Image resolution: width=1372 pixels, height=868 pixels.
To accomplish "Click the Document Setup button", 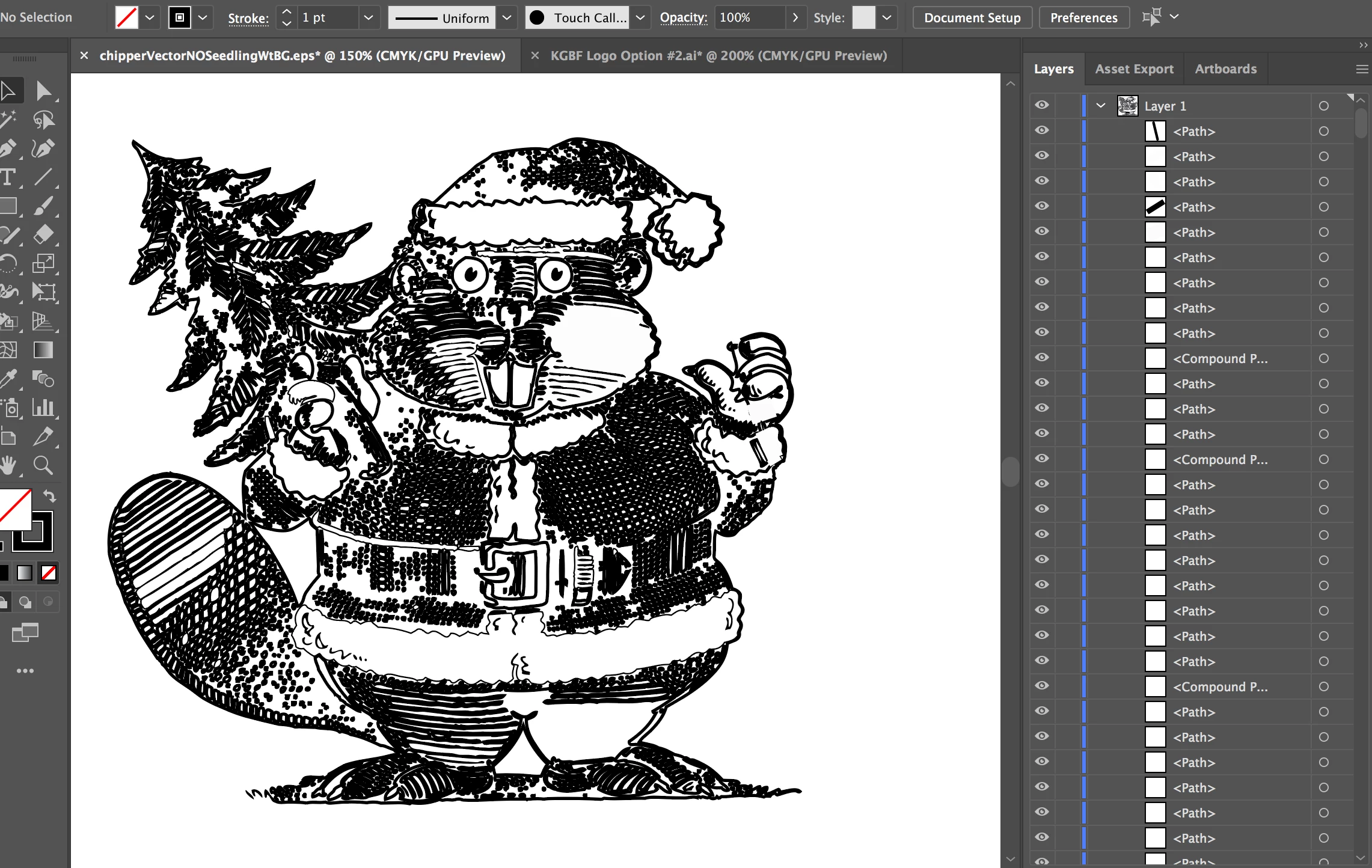I will (972, 17).
